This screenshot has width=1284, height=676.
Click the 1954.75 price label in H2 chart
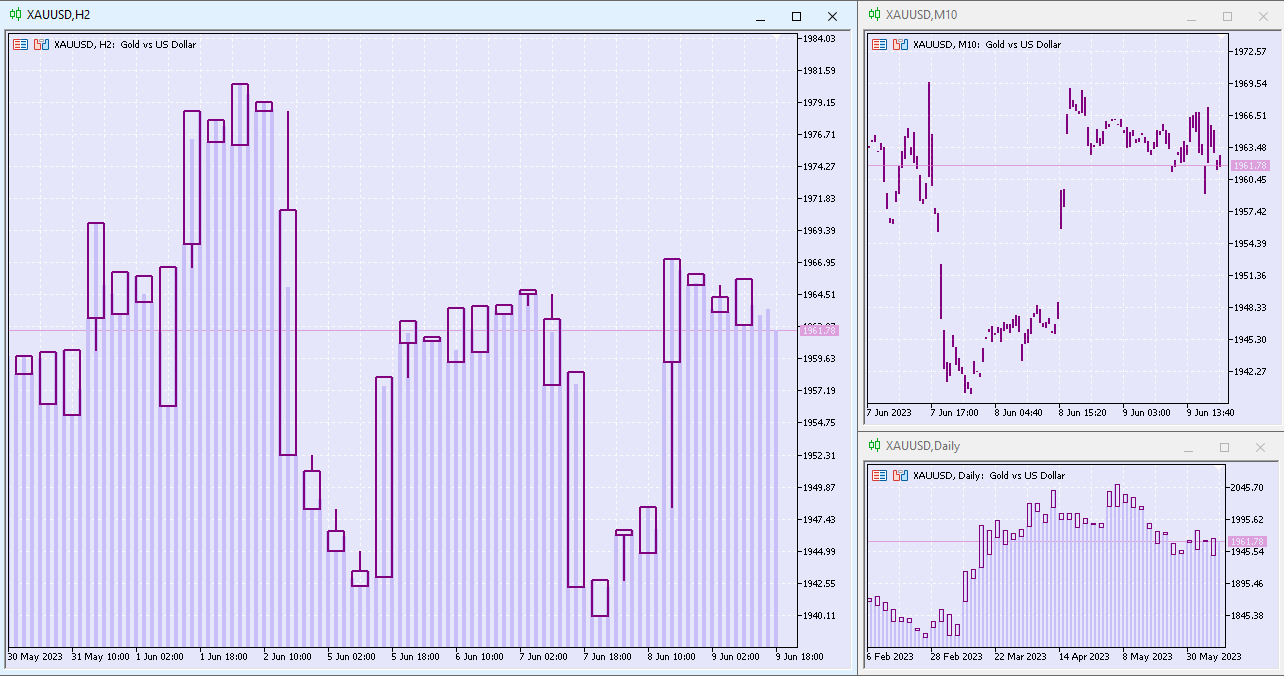819,423
